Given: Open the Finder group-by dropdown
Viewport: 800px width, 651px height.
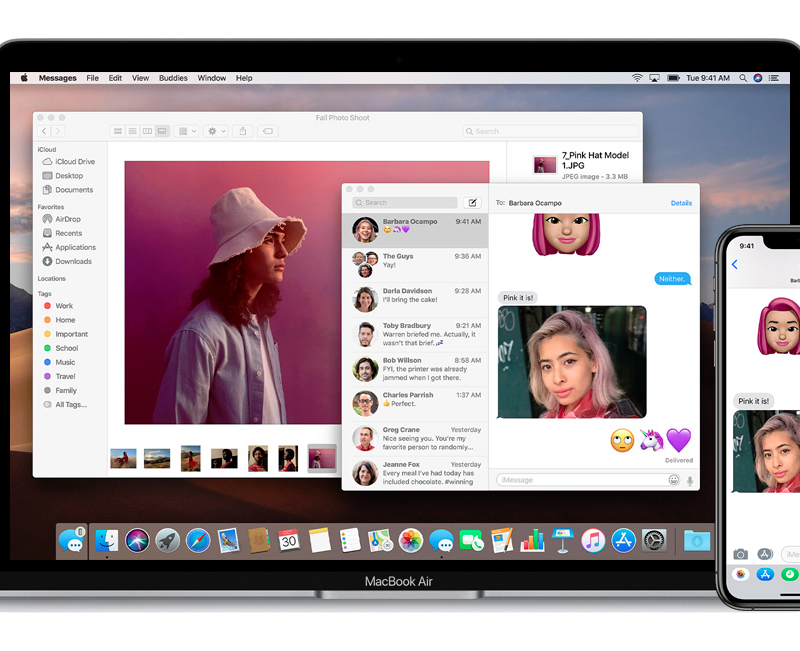Looking at the screenshot, I should tap(187, 131).
